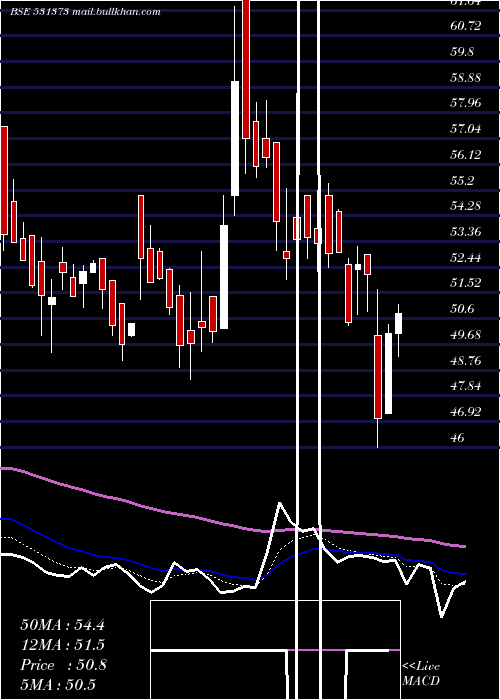Viewport: 500px width, 700px height.
Task: Click the 46.92 price axis label
Action: (466, 412)
